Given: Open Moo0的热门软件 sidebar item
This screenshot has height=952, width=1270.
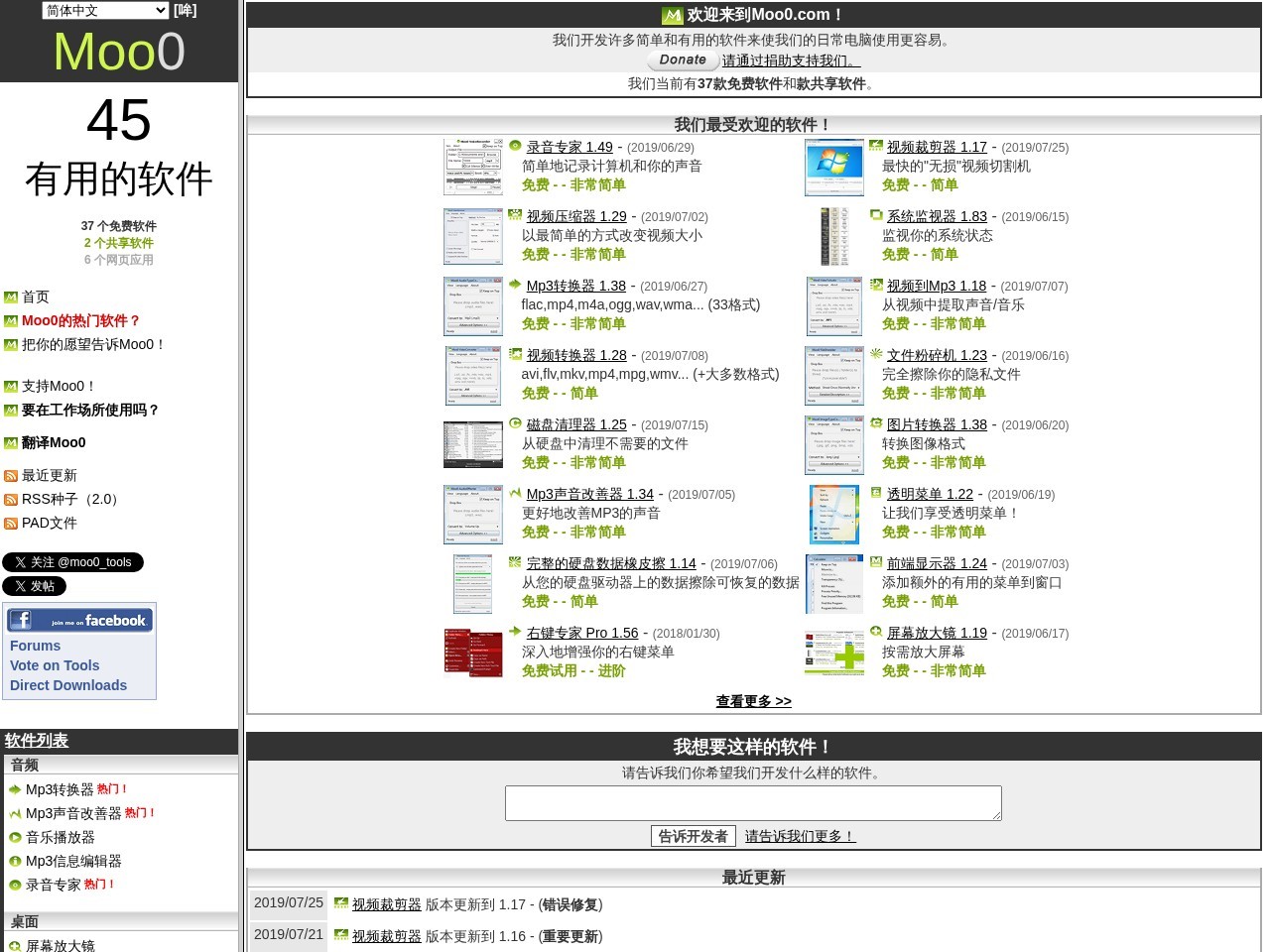Looking at the screenshot, I should (81, 320).
